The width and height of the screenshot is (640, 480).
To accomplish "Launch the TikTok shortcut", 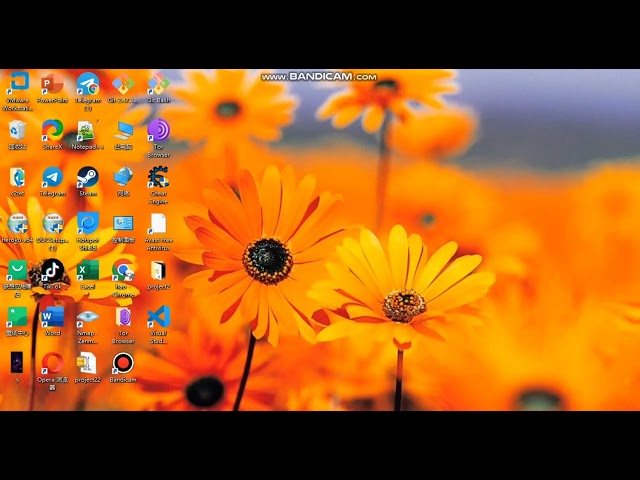I will pos(53,274).
